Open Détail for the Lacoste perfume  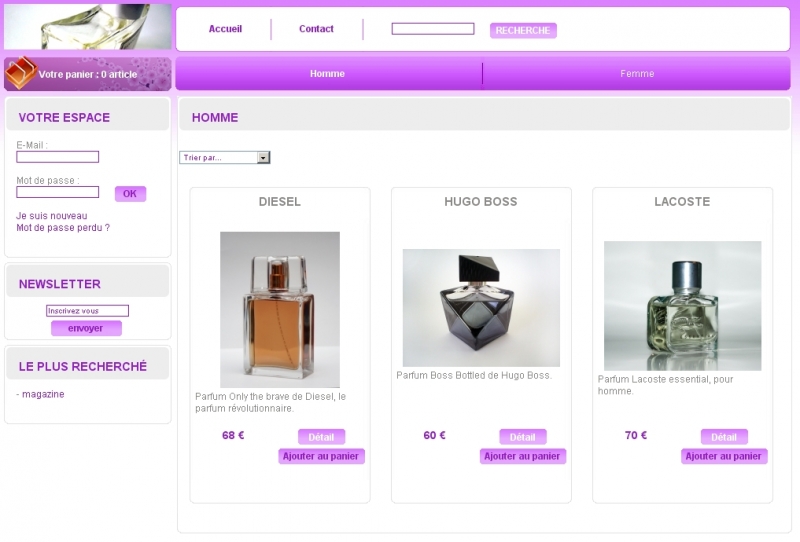[724, 437]
